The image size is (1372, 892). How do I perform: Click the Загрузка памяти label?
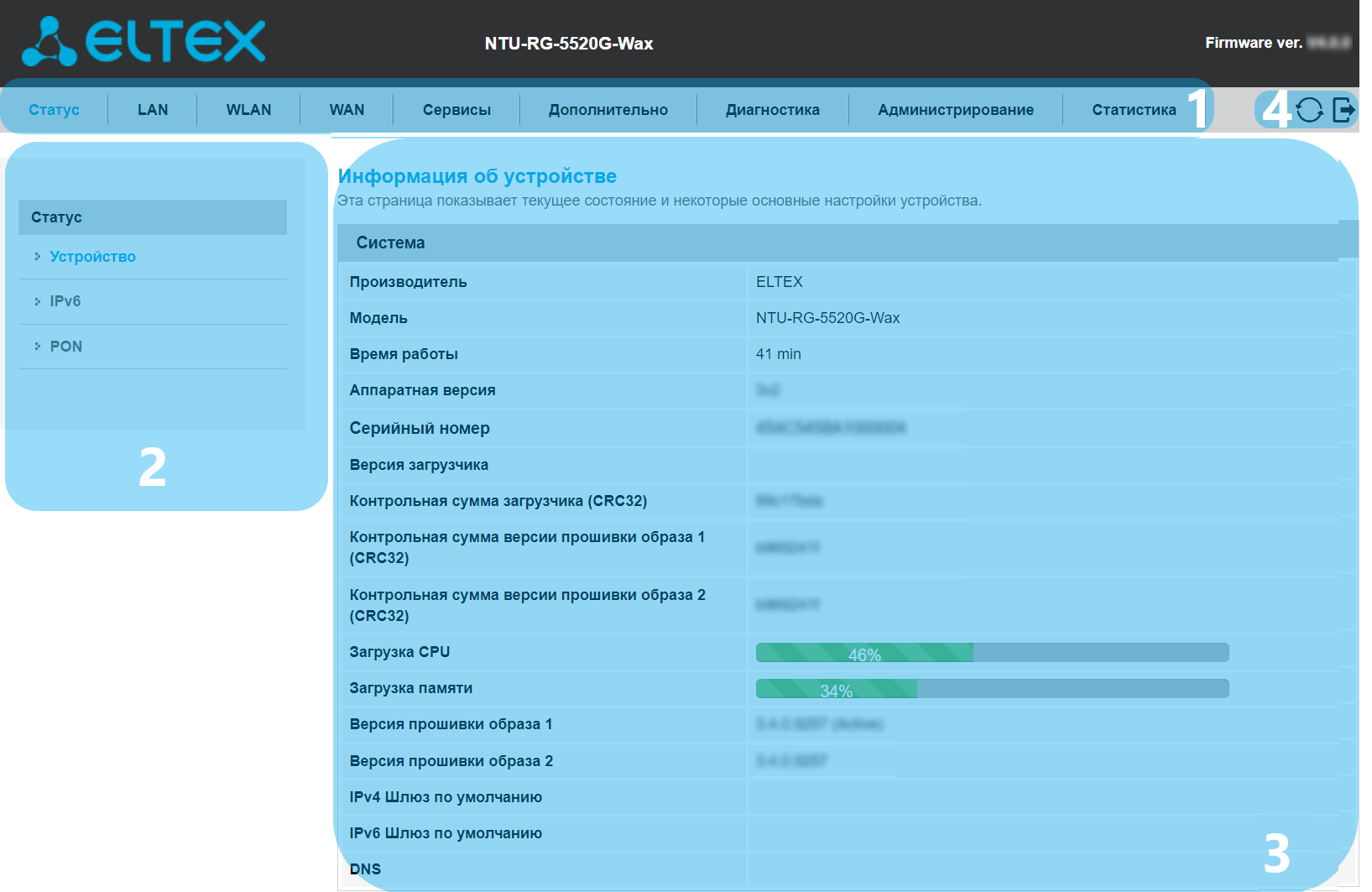411,688
